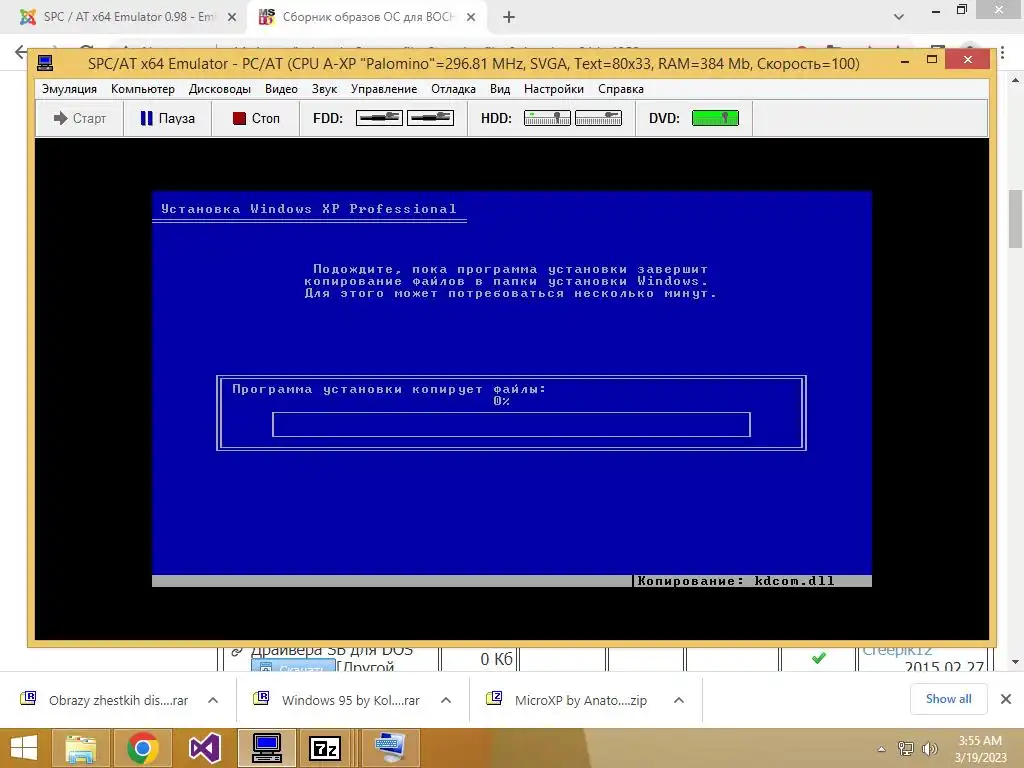
Task: Click the Старт toolbar button
Action: [79, 118]
